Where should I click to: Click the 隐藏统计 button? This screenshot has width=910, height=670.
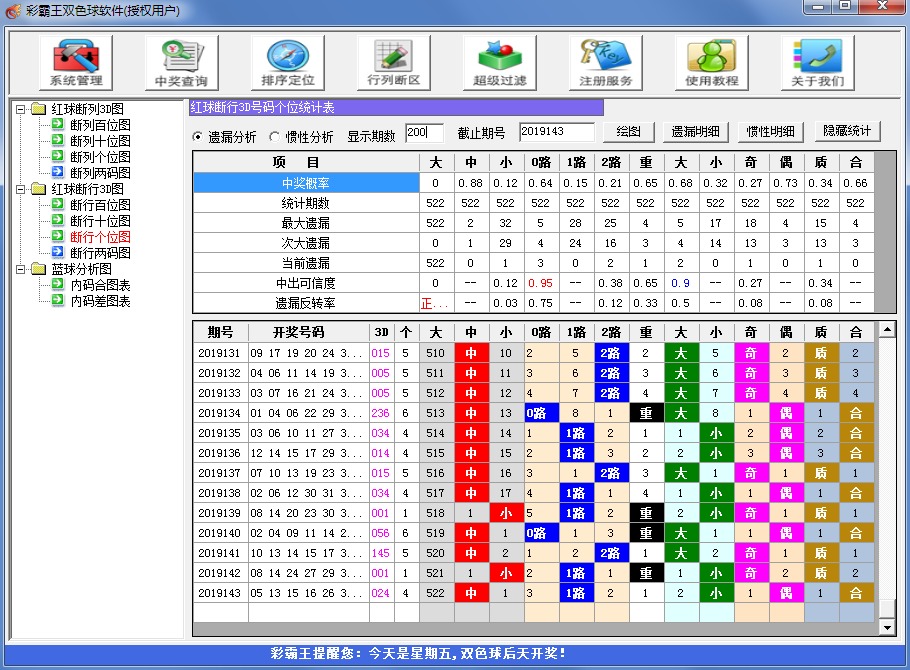pyautogui.click(x=849, y=131)
